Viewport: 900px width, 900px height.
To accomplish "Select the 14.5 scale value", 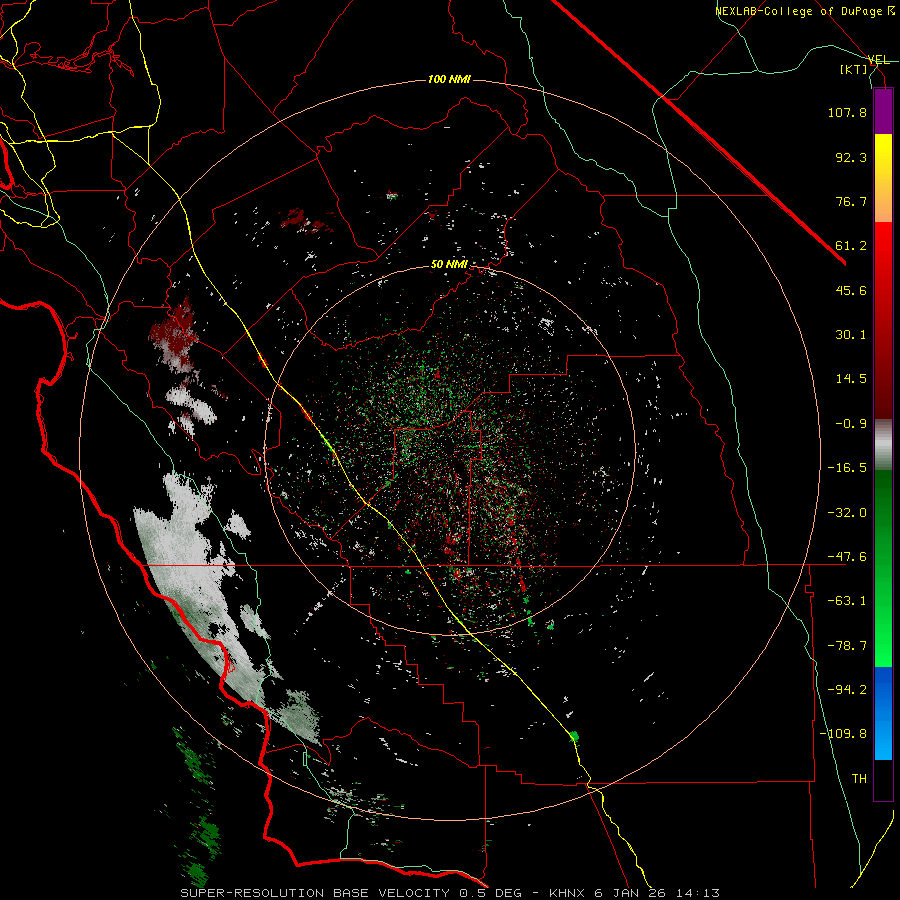I will pyautogui.click(x=851, y=379).
